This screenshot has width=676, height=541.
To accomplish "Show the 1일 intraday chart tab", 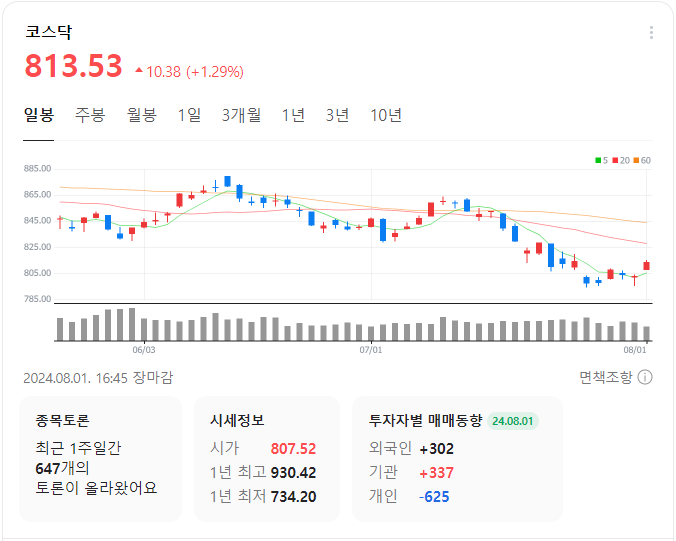I will 189,115.
